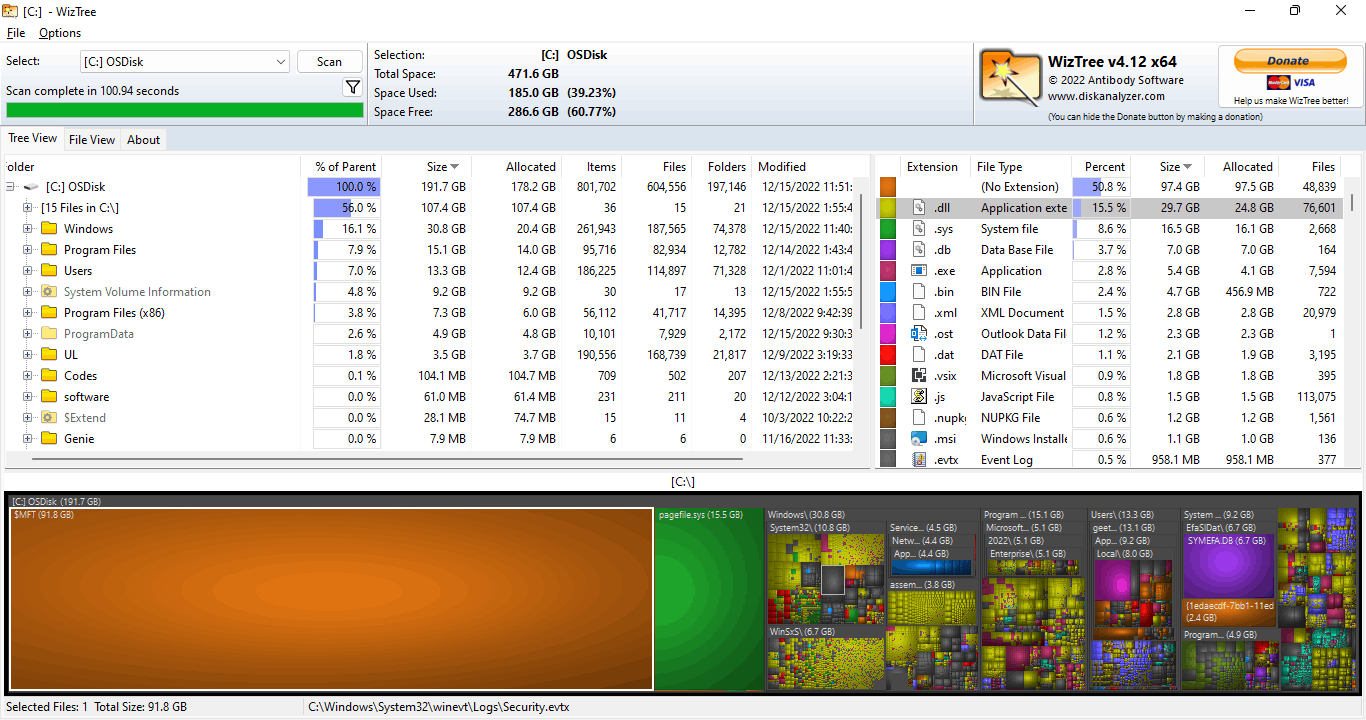Click the .ost Outlook file icon

pyautogui.click(x=919, y=334)
